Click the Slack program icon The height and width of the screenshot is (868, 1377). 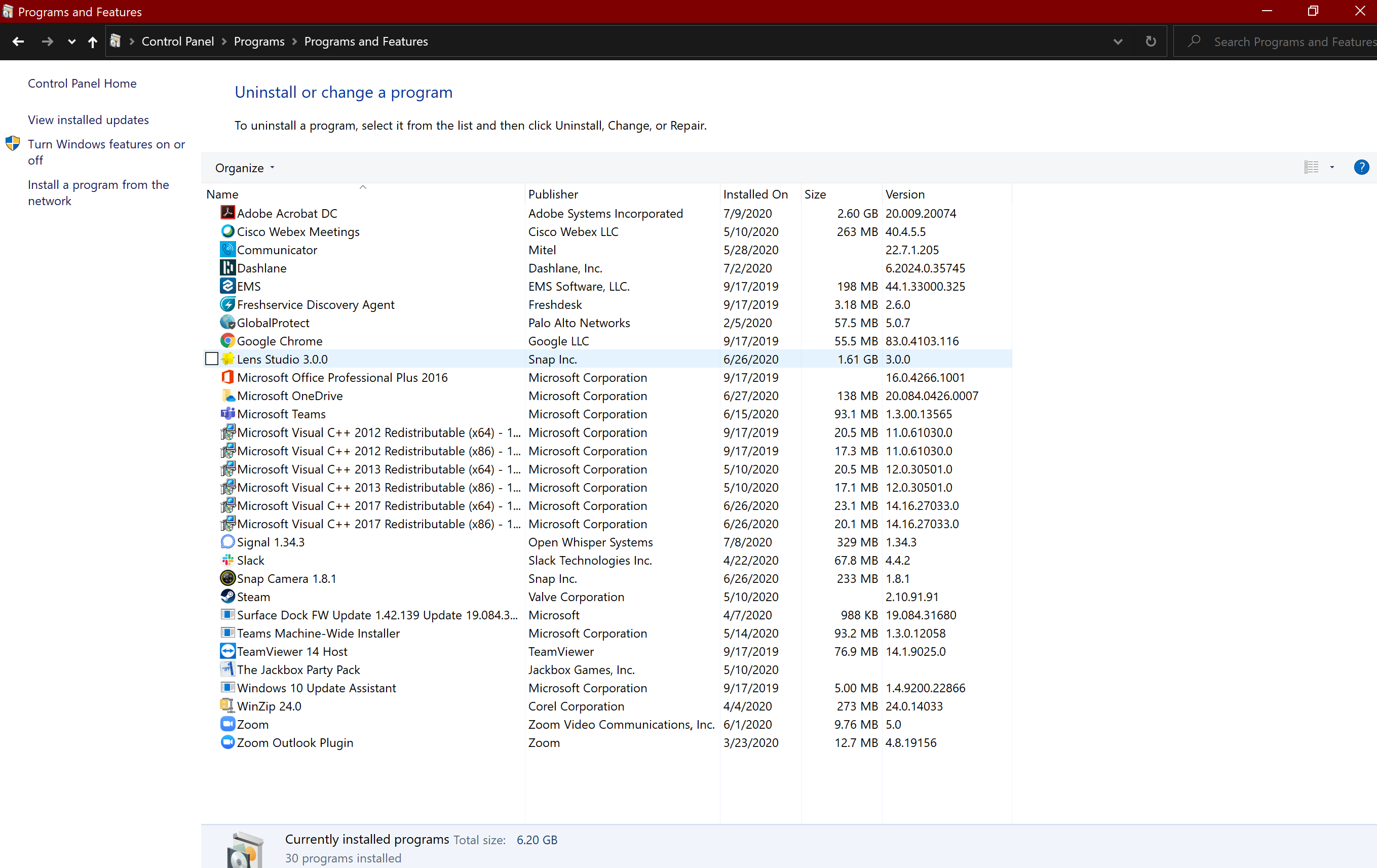coord(227,560)
